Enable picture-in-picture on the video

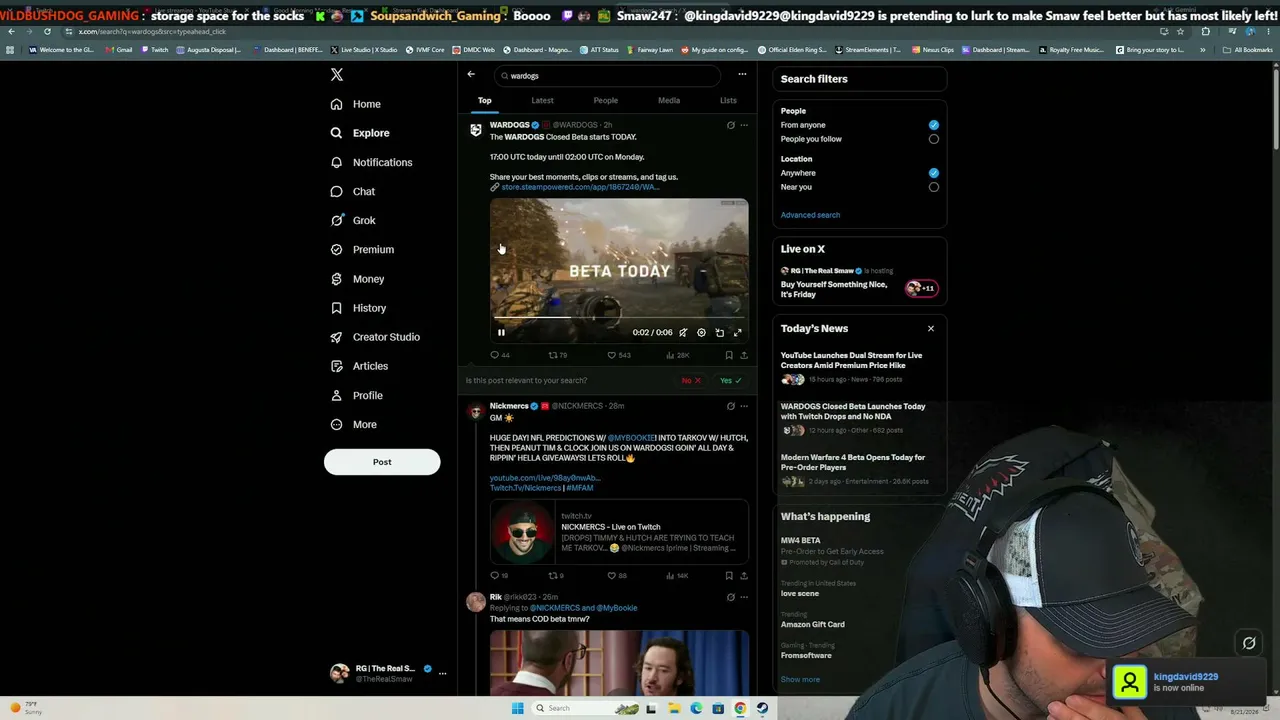point(719,333)
